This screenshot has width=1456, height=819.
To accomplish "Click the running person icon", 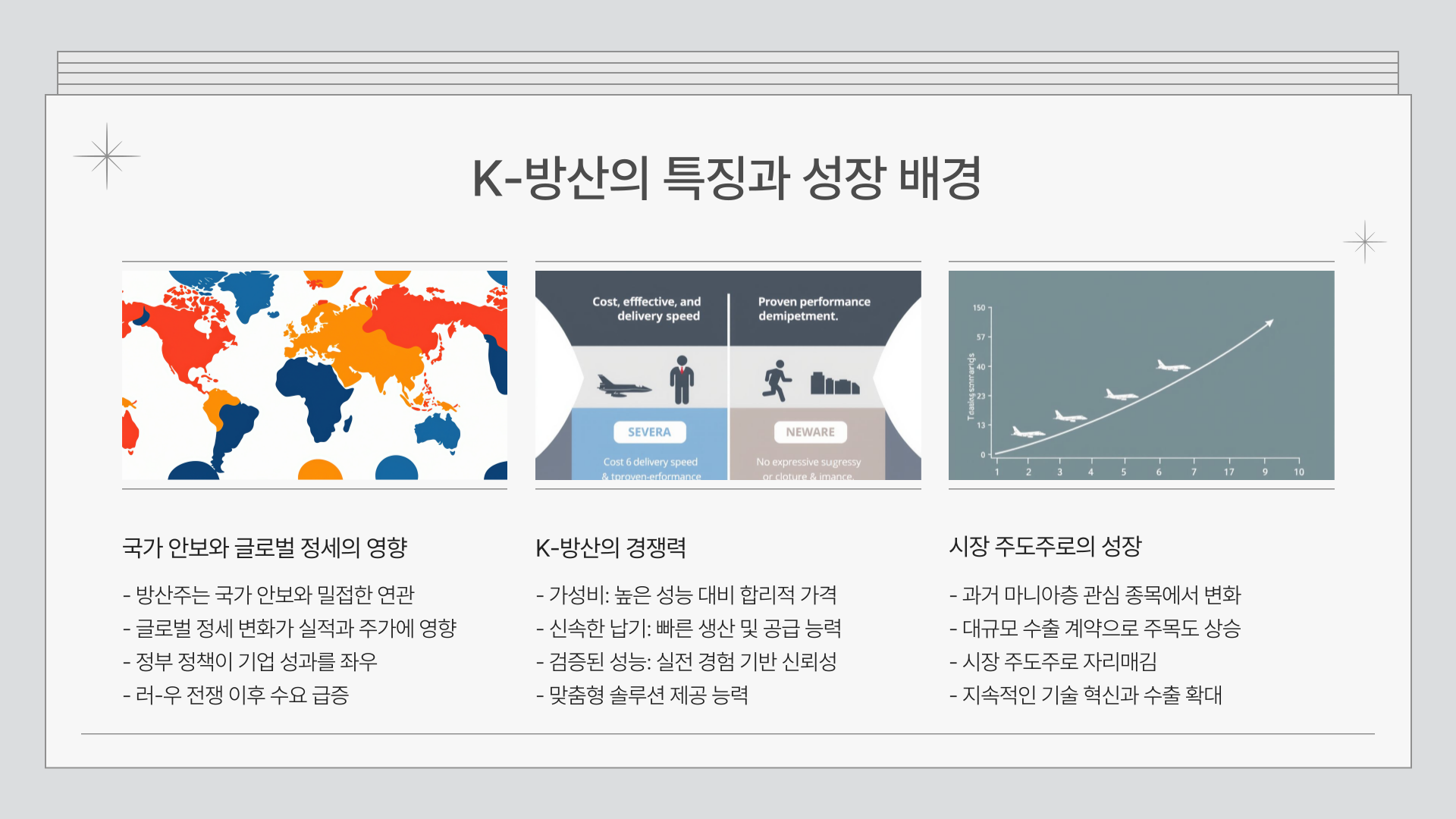I will [776, 381].
